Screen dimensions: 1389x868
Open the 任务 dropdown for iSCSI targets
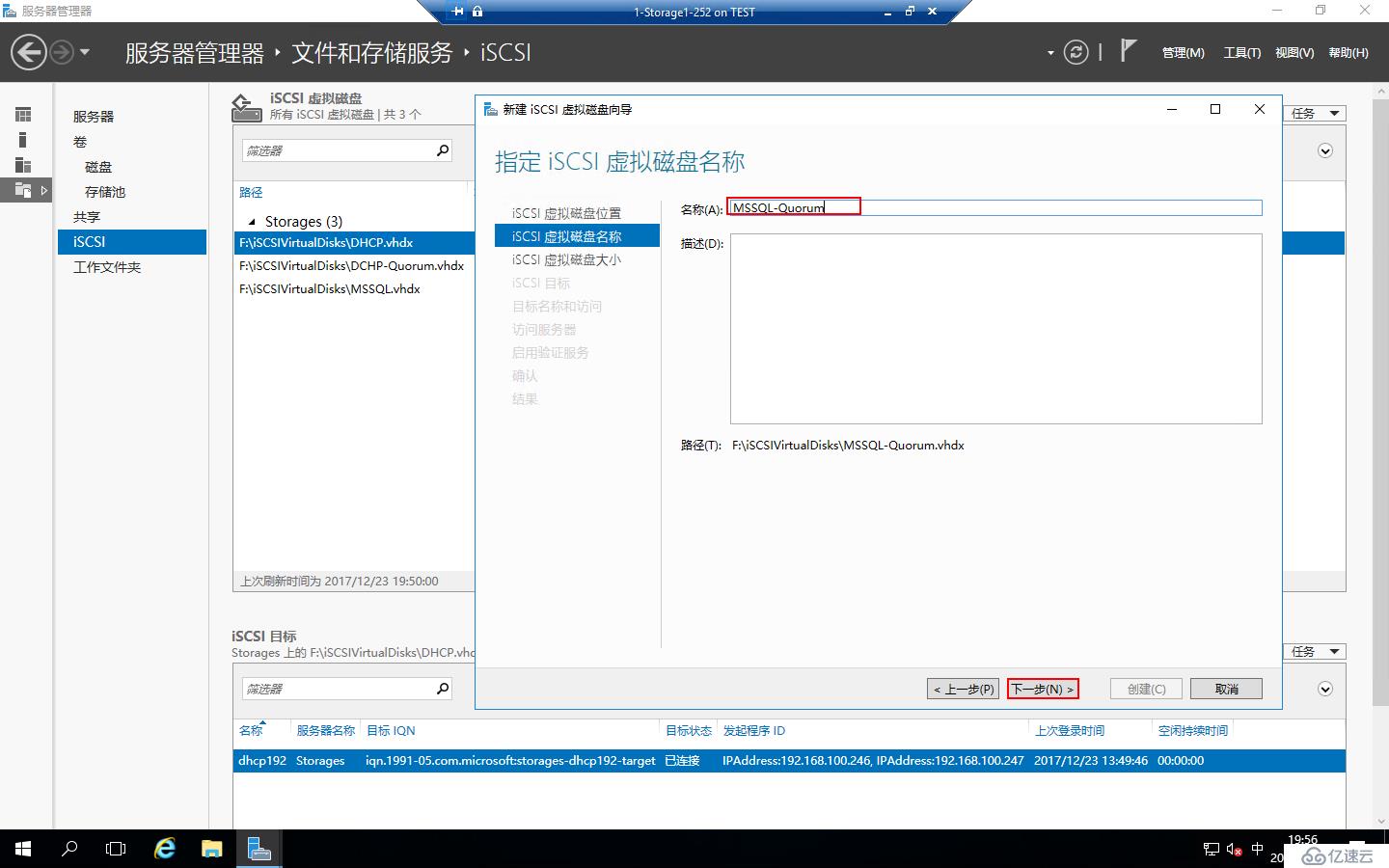pyautogui.click(x=1315, y=652)
